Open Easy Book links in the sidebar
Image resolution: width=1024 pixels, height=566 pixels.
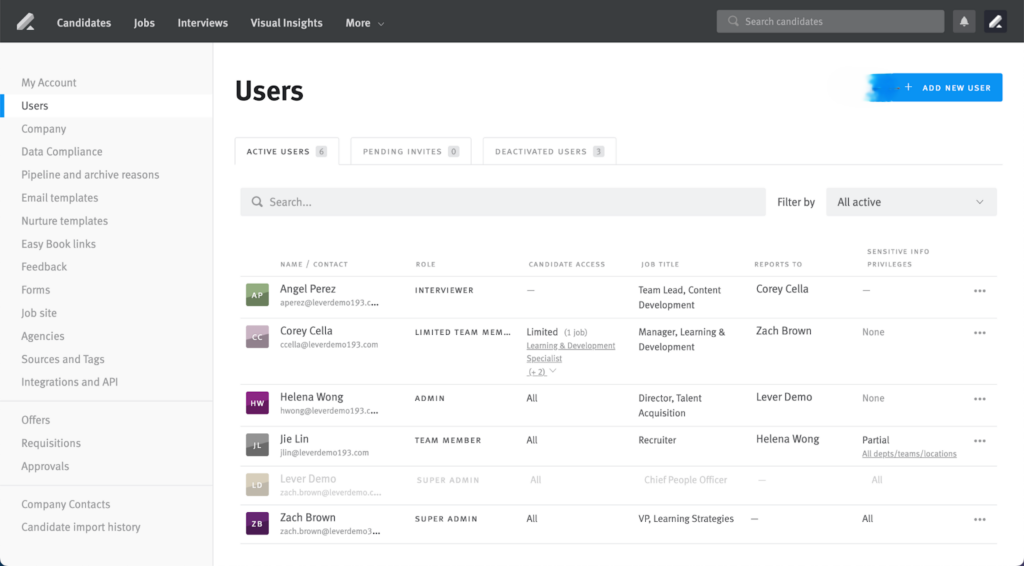58,244
